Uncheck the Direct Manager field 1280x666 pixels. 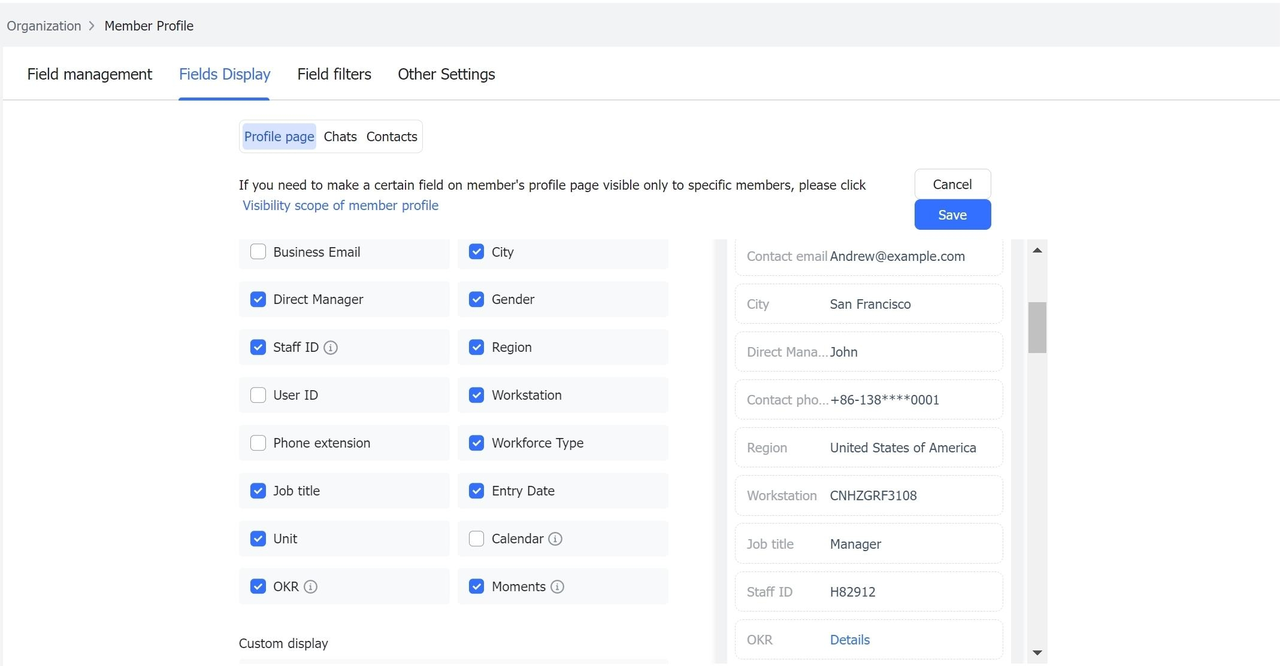coord(258,299)
